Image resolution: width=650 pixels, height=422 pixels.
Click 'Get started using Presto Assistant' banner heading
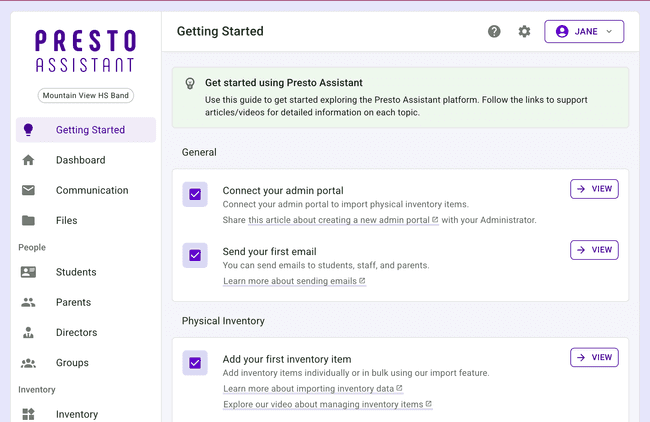coord(284,83)
